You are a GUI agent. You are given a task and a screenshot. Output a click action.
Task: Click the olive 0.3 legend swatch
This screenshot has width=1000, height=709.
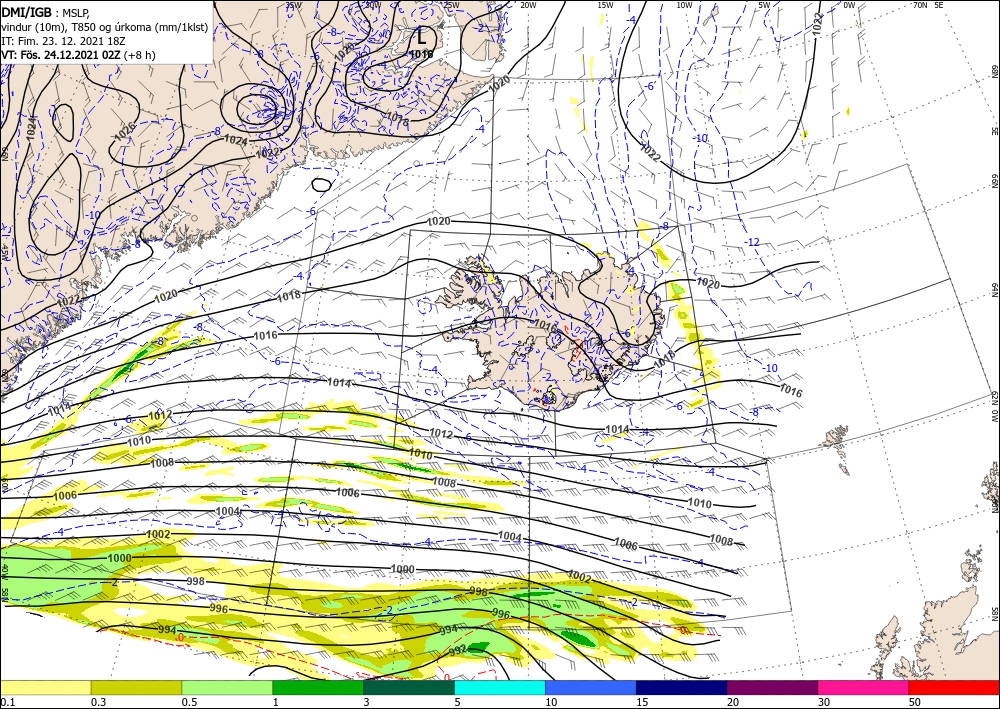tap(136, 687)
